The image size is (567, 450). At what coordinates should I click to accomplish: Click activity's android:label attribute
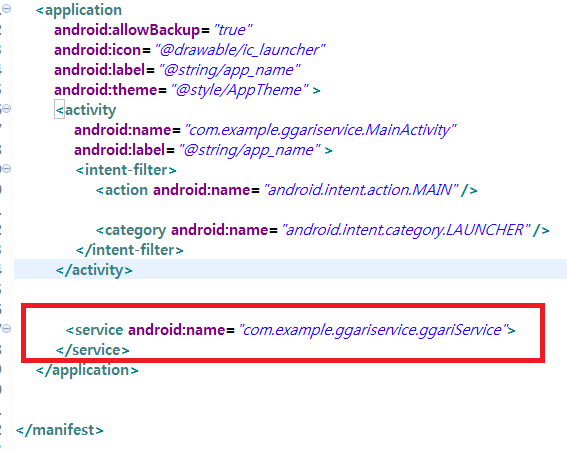coord(120,150)
